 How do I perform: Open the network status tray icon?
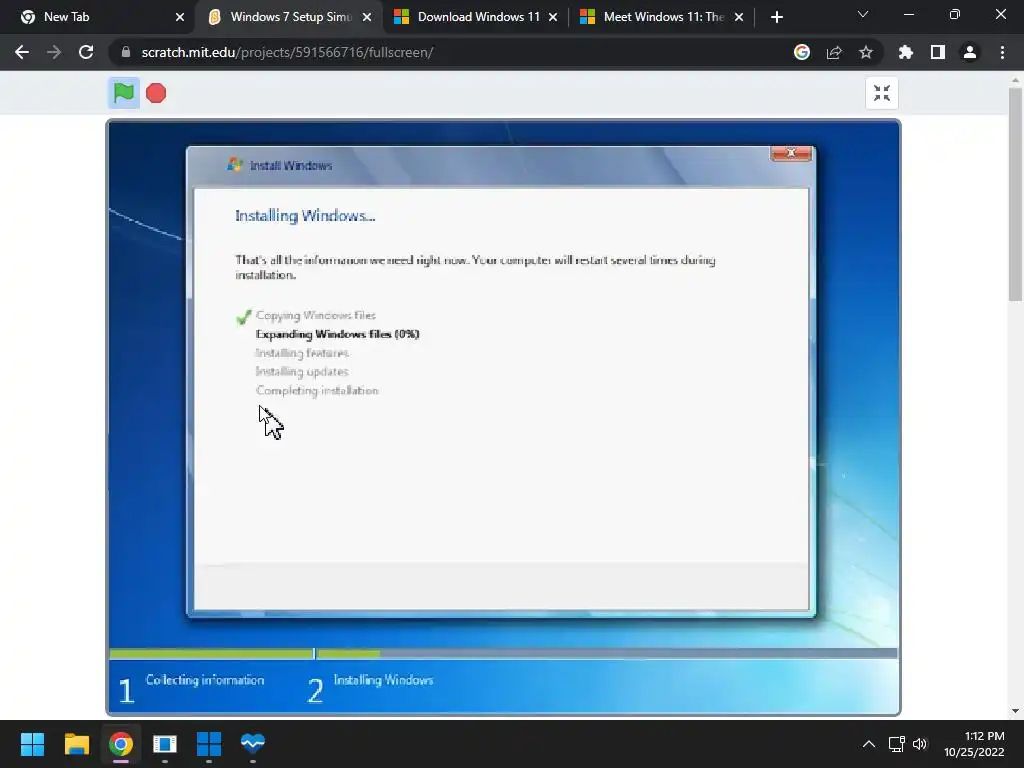point(897,744)
